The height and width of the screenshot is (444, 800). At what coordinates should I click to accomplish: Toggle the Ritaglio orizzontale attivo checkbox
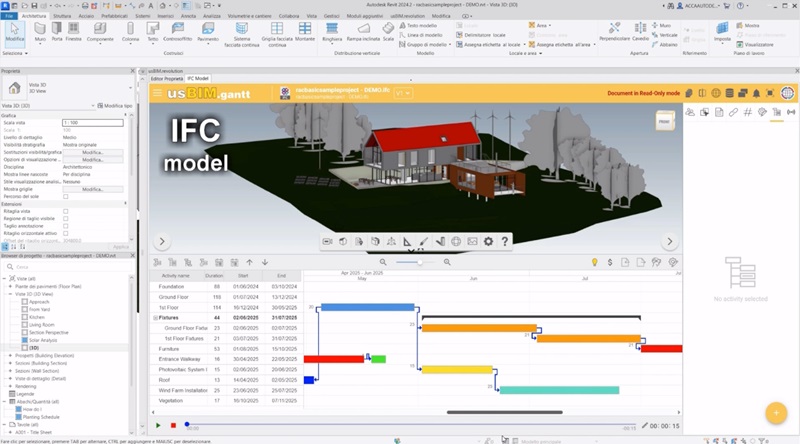[x=65, y=233]
